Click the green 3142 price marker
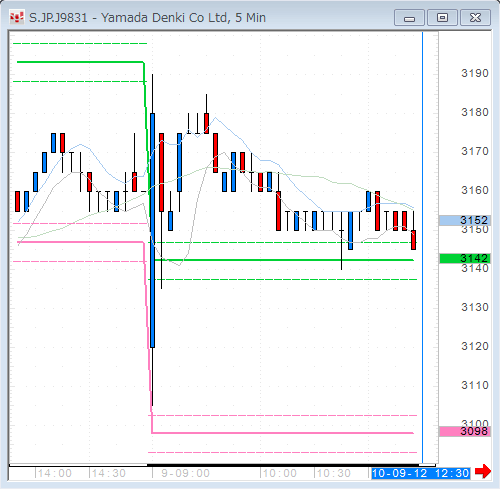The width and height of the screenshot is (500, 489). [465, 258]
